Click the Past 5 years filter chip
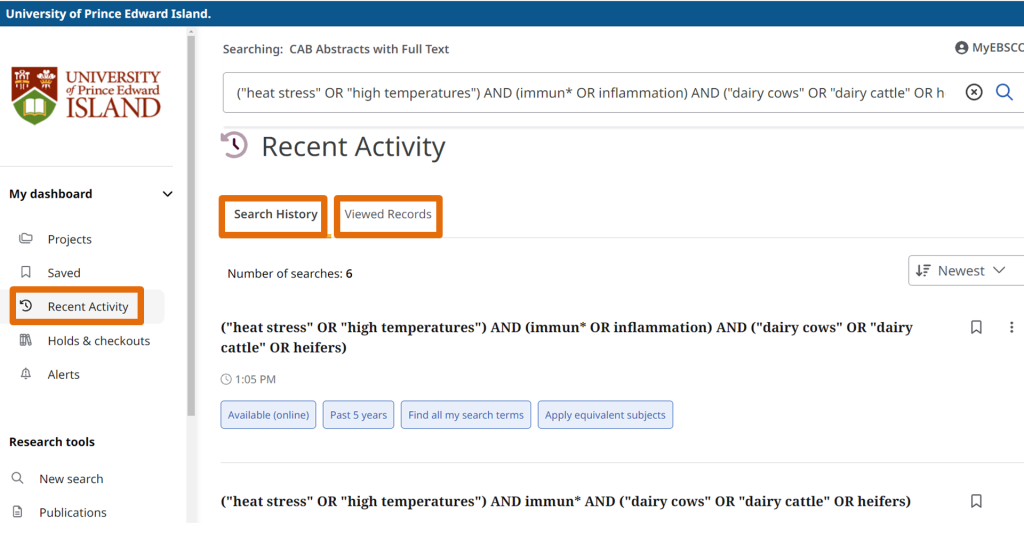Viewport: 1024px width, 548px height. pos(358,415)
